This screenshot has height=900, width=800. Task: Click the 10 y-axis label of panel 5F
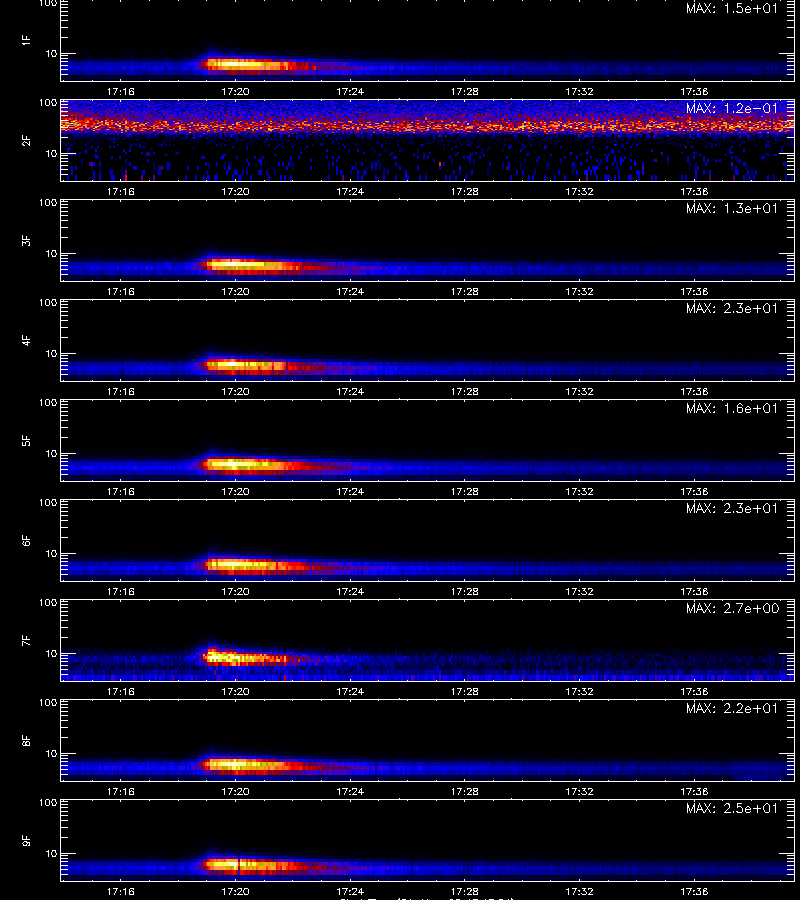click(x=52, y=453)
